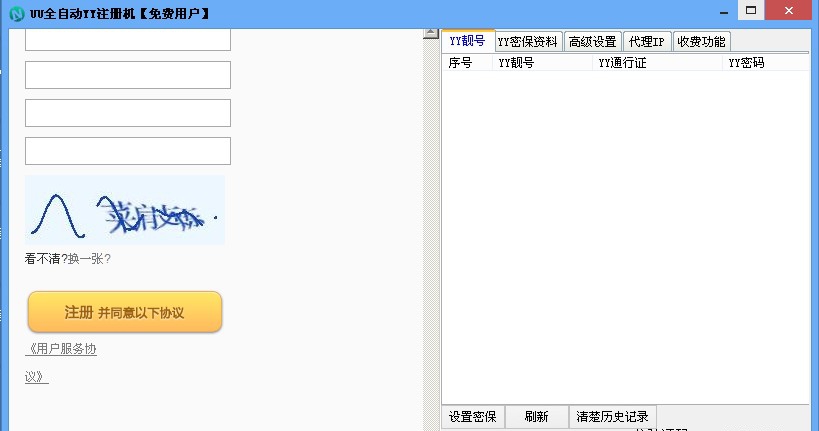This screenshot has height=431, width=819.
Task: Maximize the UU注册机 window
Action: 751,10
